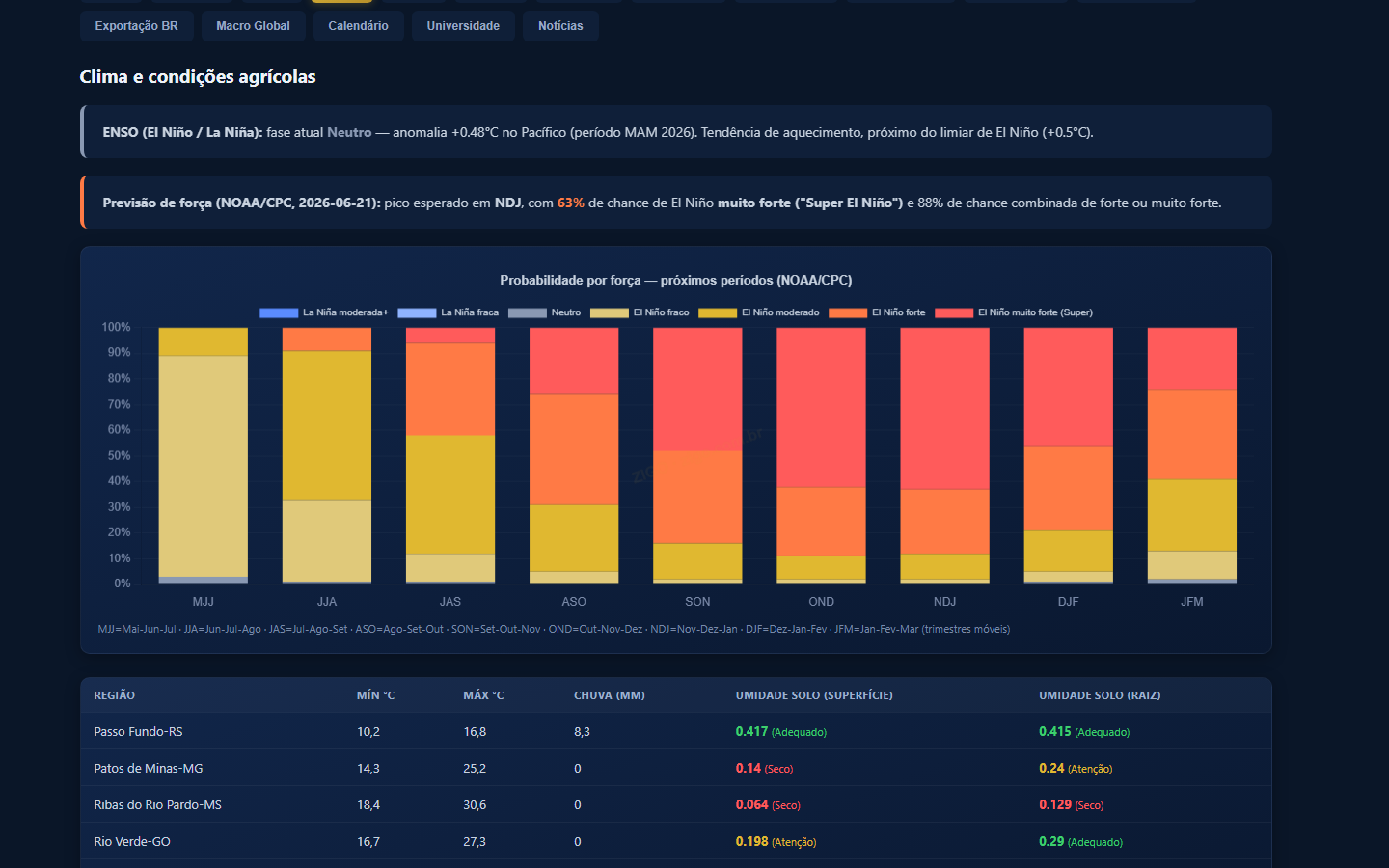1389x868 pixels.
Task: Click the Ribas do Rio Pardo-MS row
Action: tap(676, 805)
